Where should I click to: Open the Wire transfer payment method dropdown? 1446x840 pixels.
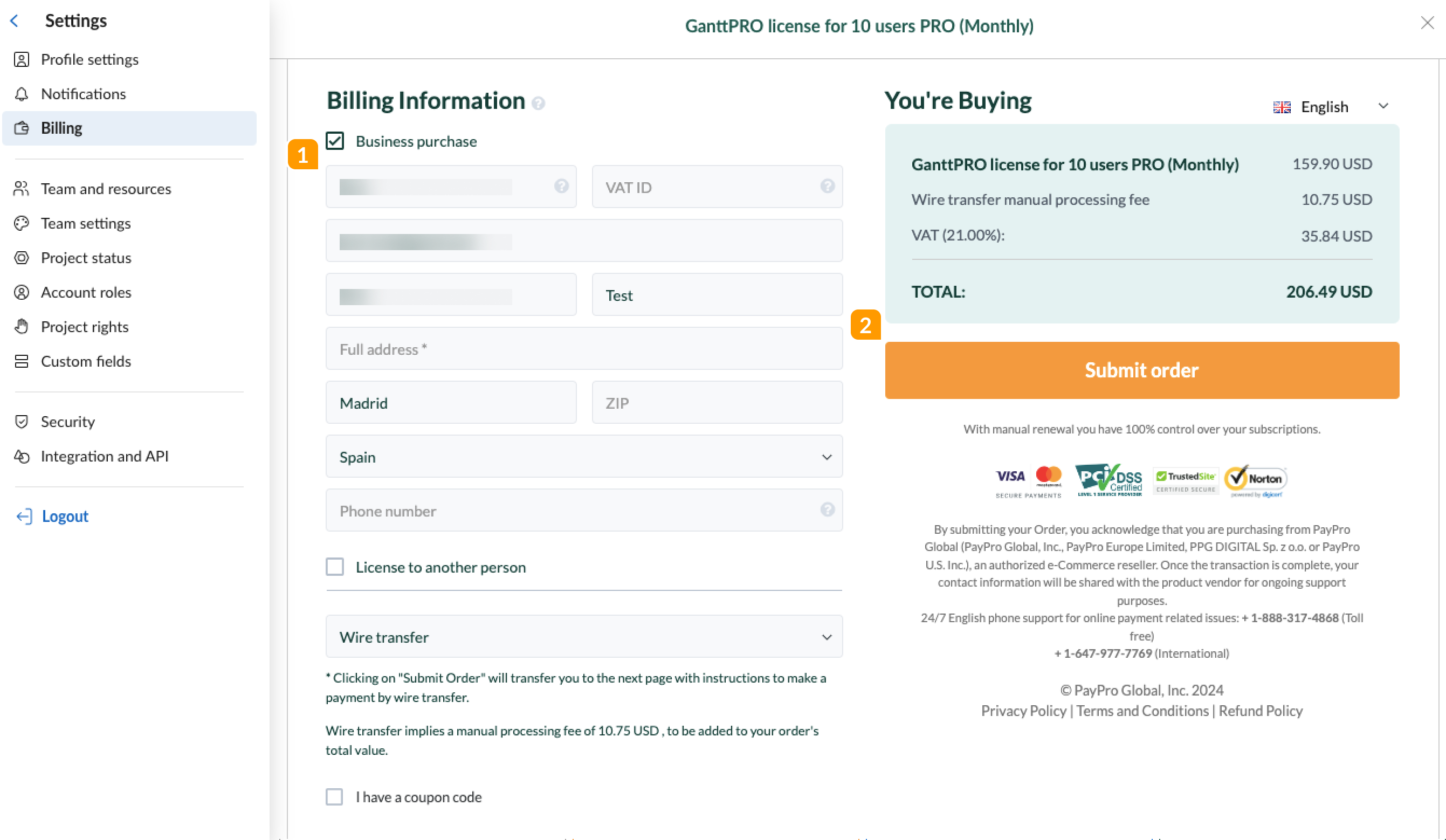pos(584,636)
